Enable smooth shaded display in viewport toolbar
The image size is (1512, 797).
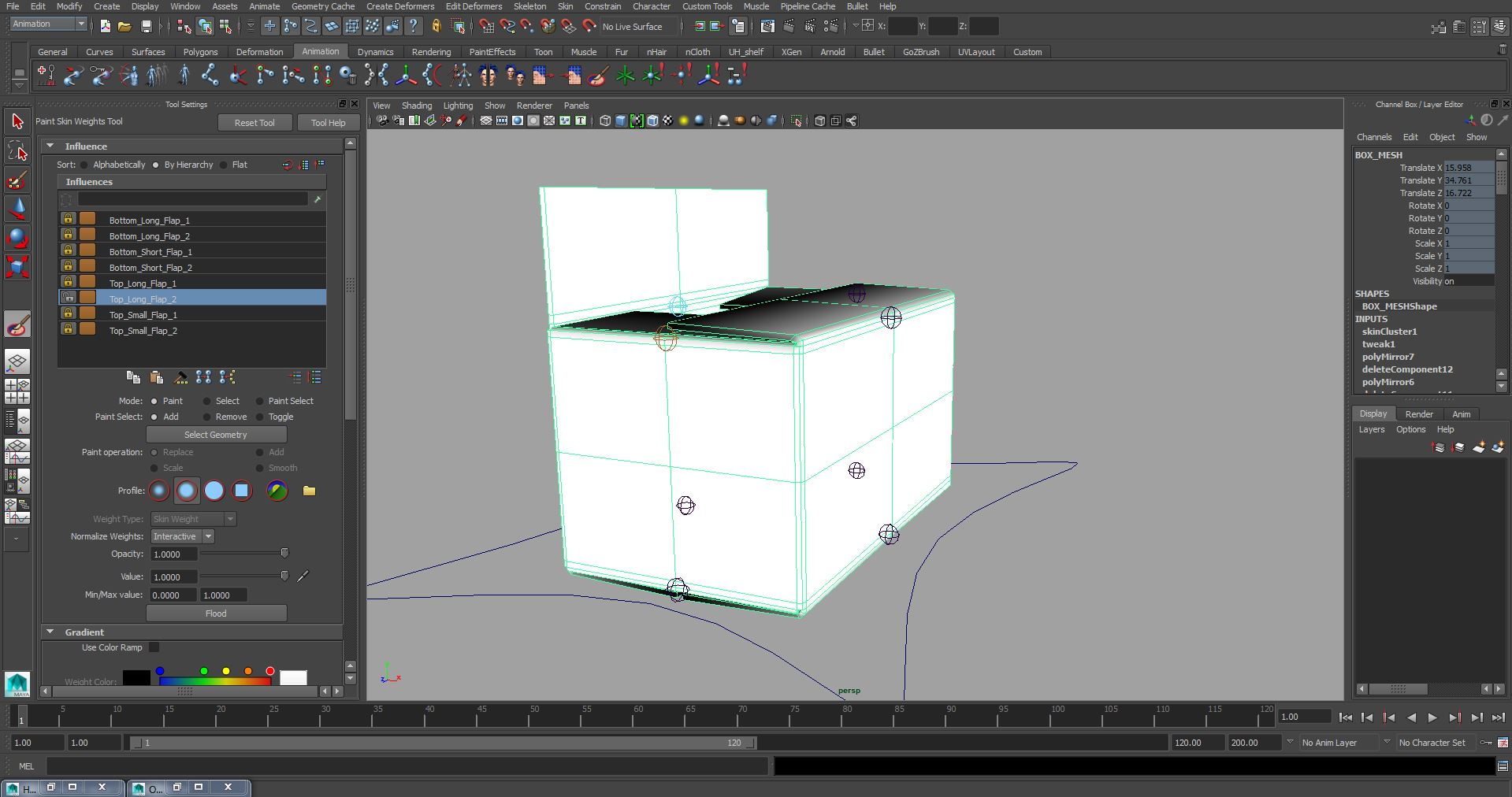(620, 120)
